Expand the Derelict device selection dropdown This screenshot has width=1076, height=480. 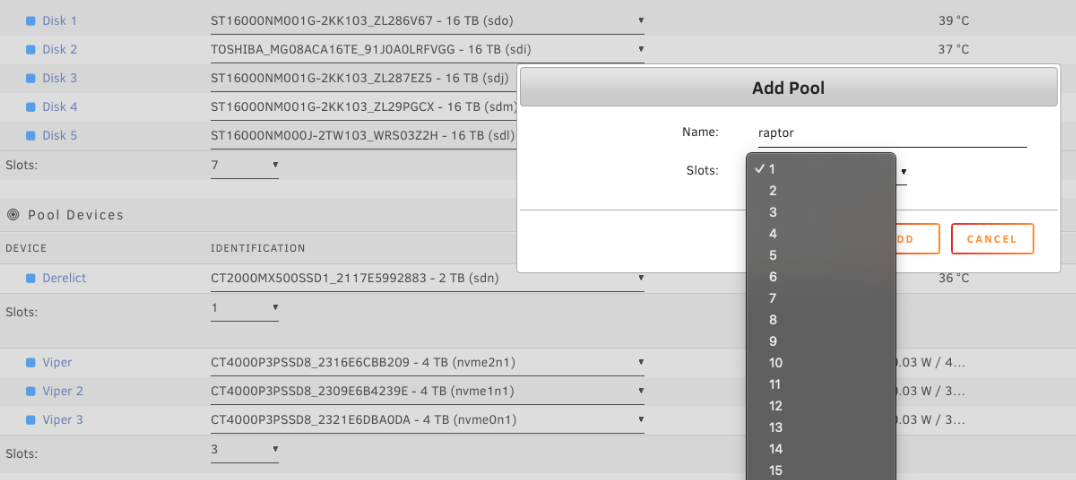[x=427, y=278]
